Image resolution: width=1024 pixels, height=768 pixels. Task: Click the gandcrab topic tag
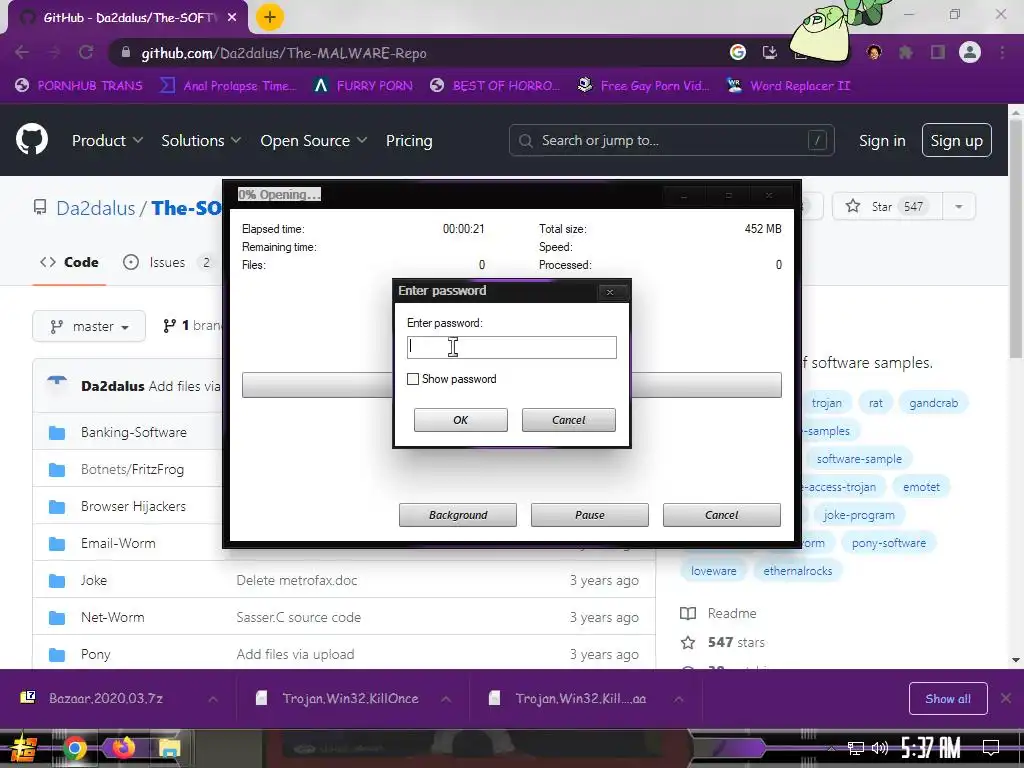coord(933,403)
